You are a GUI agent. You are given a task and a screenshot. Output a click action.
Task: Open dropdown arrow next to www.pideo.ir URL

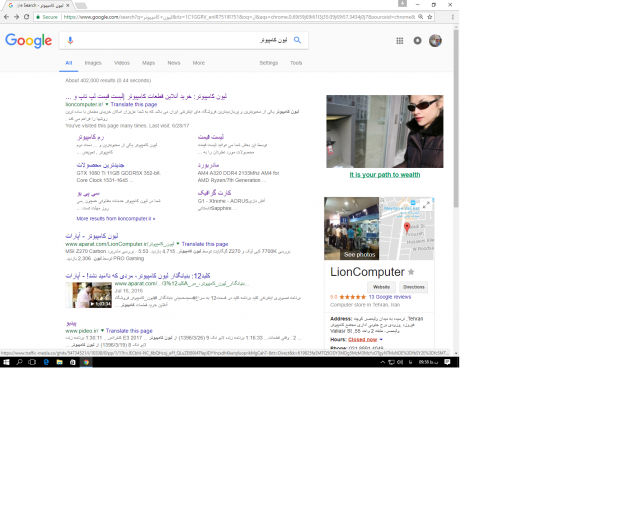pos(102,331)
